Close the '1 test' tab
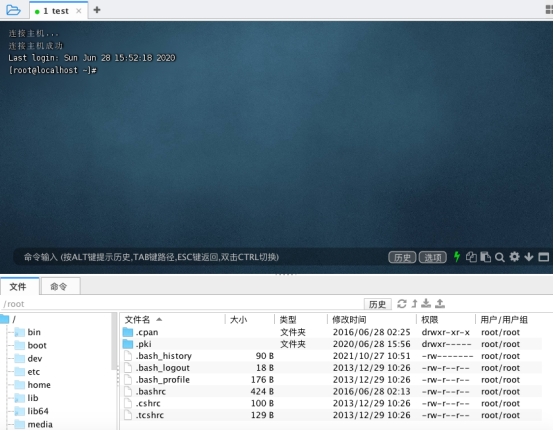554x431 pixels. coord(79,11)
